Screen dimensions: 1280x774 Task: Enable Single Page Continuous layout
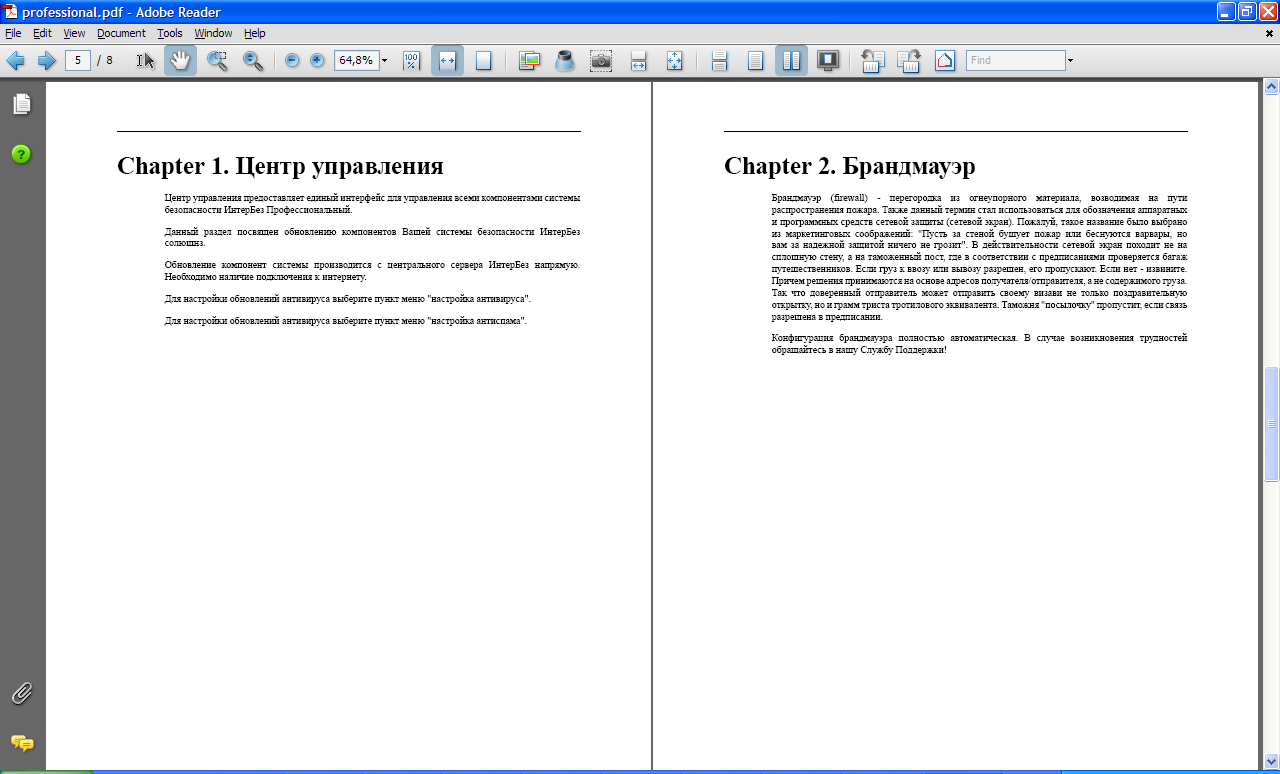point(719,61)
